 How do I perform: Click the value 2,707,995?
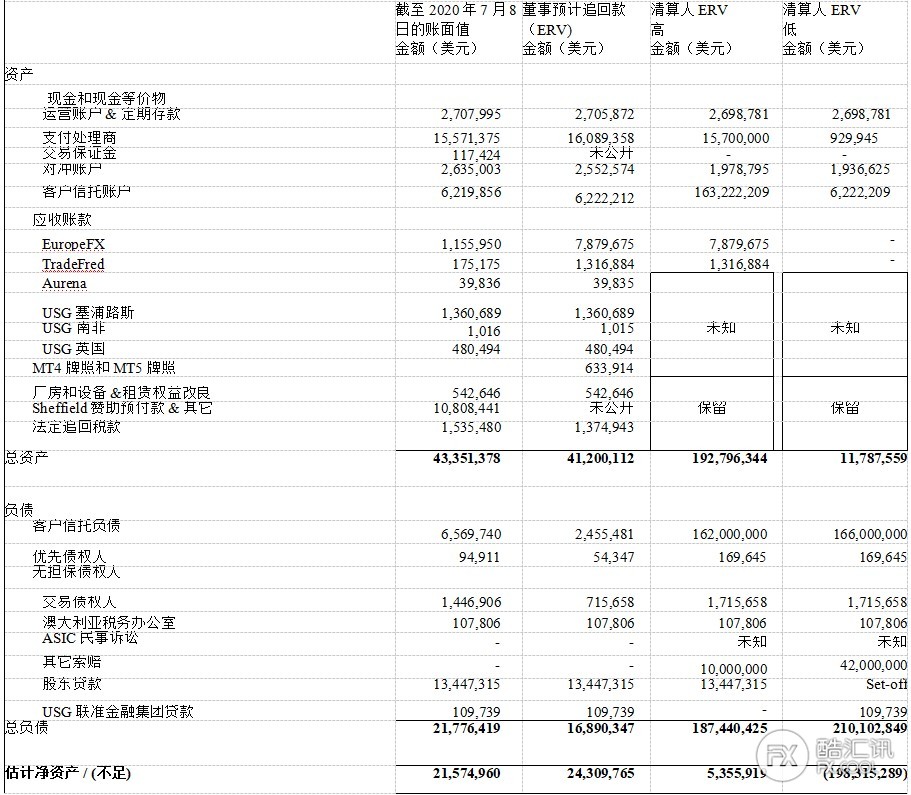tap(471, 114)
